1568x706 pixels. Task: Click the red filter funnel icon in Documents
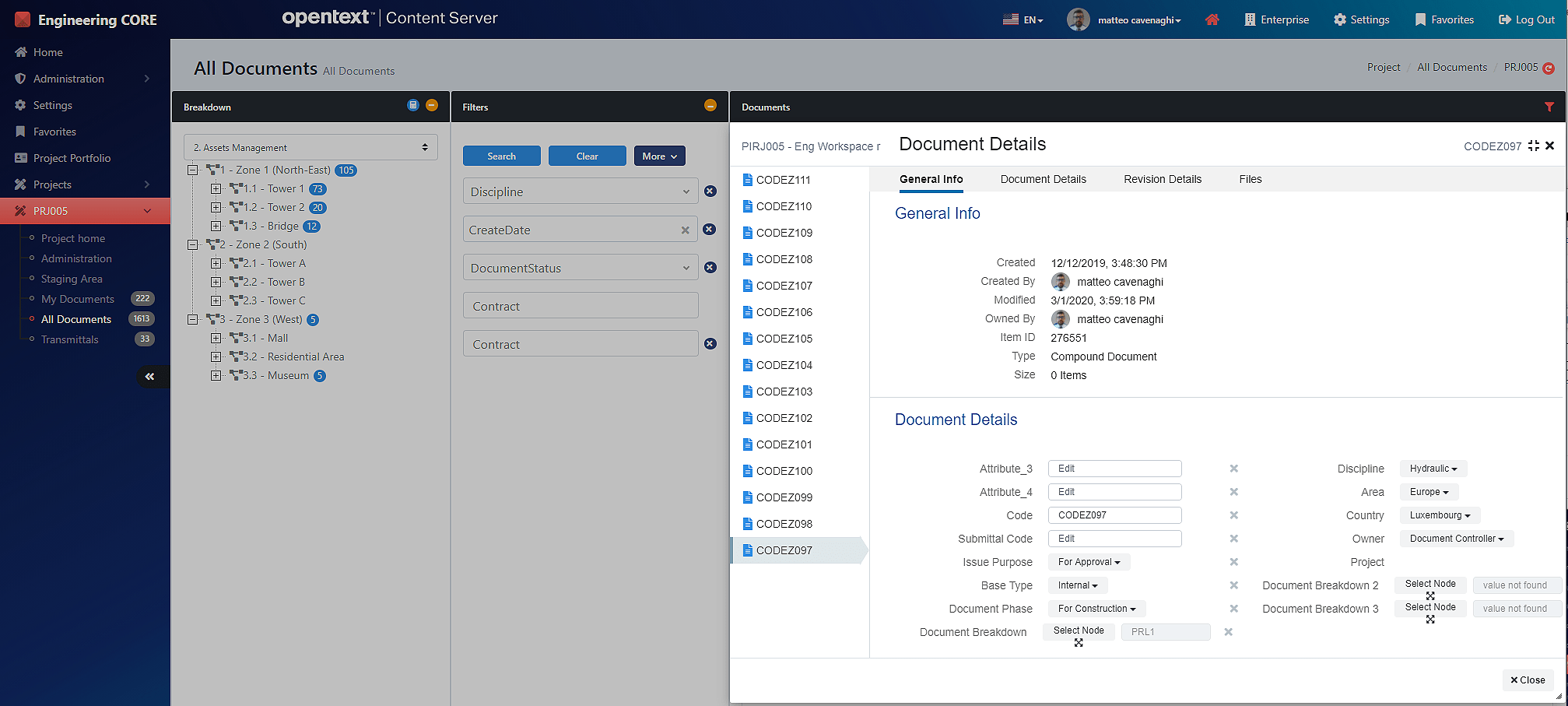click(1549, 107)
